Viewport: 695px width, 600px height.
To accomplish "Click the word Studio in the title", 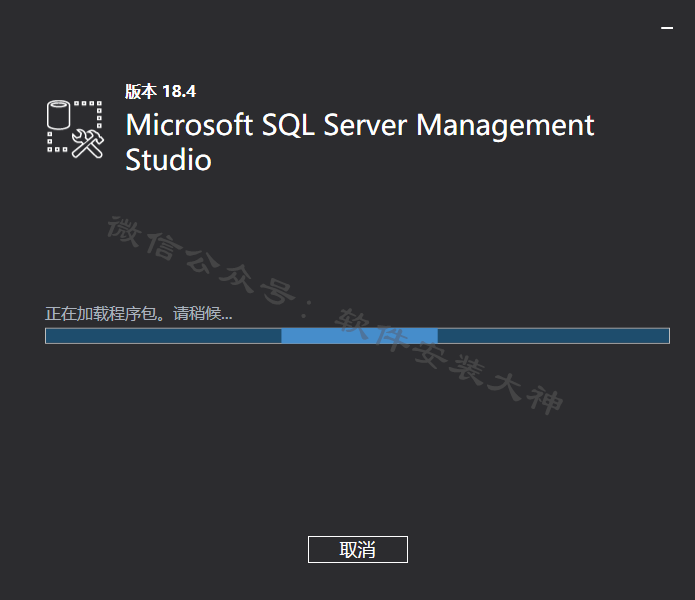I will point(168,160).
